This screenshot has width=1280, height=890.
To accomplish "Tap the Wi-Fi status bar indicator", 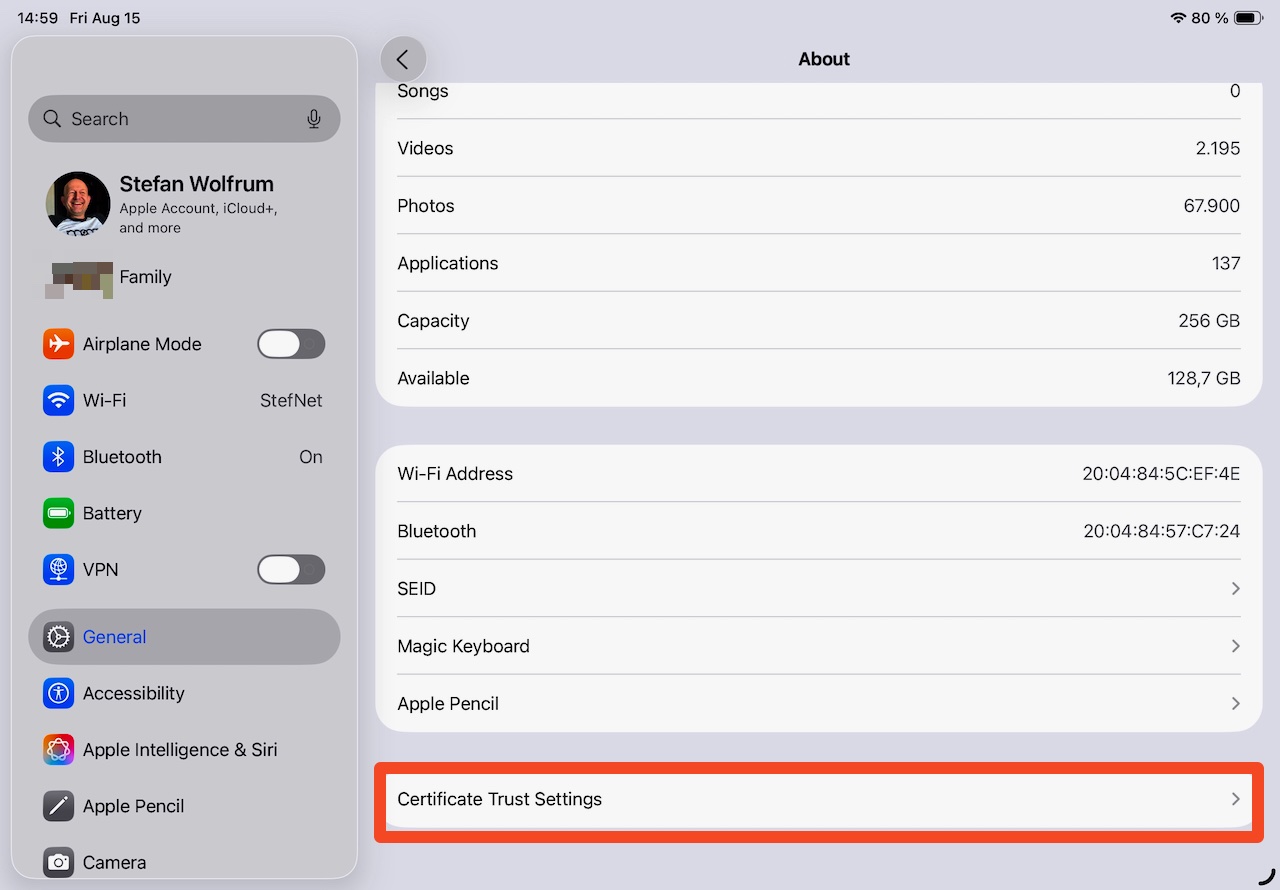I will (1178, 18).
